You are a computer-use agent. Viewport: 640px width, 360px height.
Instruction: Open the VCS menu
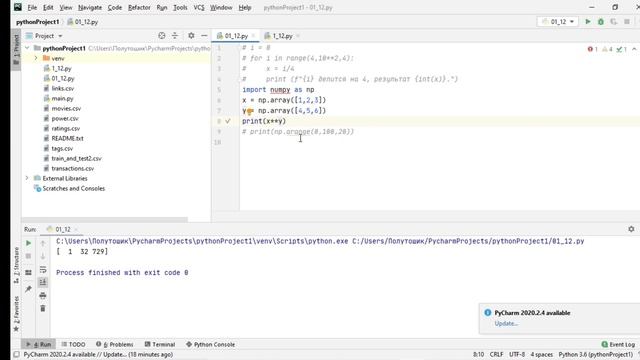pos(199,7)
